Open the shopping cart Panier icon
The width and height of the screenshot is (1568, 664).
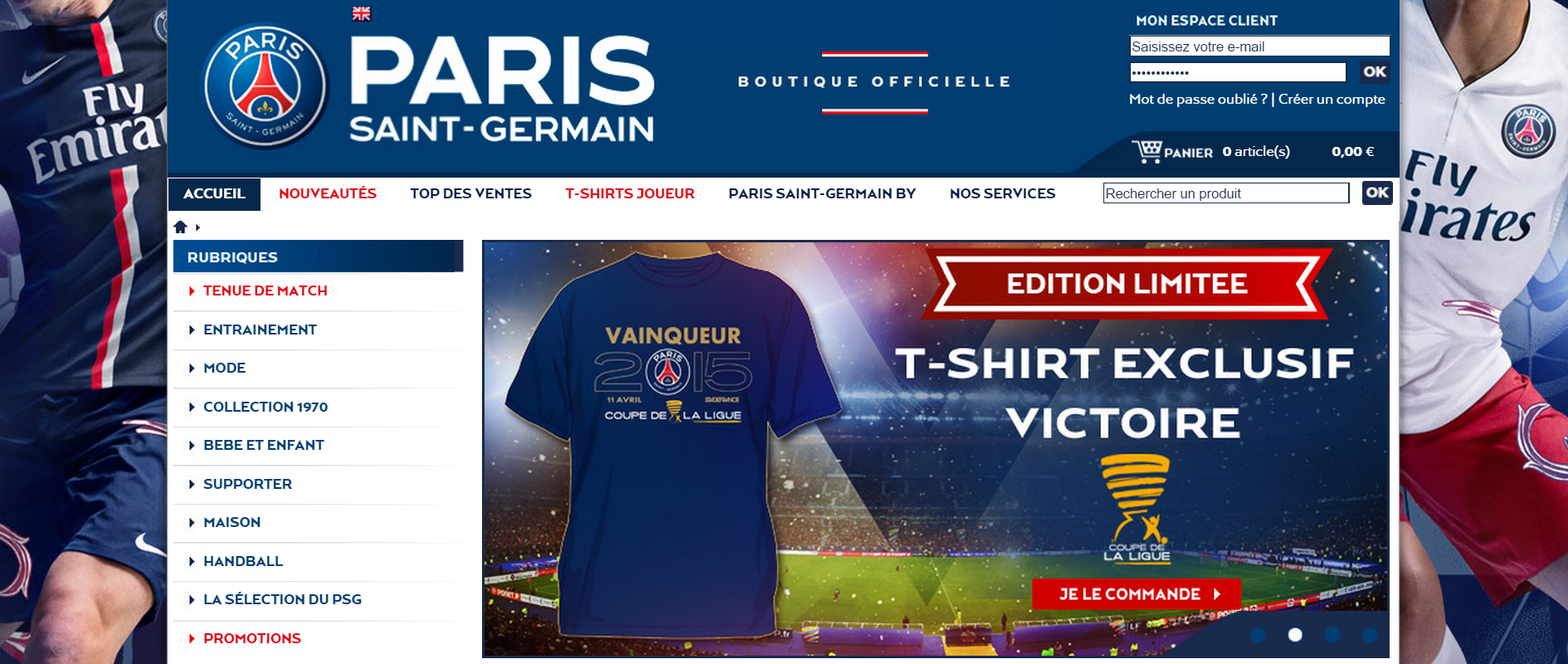pyautogui.click(x=1147, y=151)
